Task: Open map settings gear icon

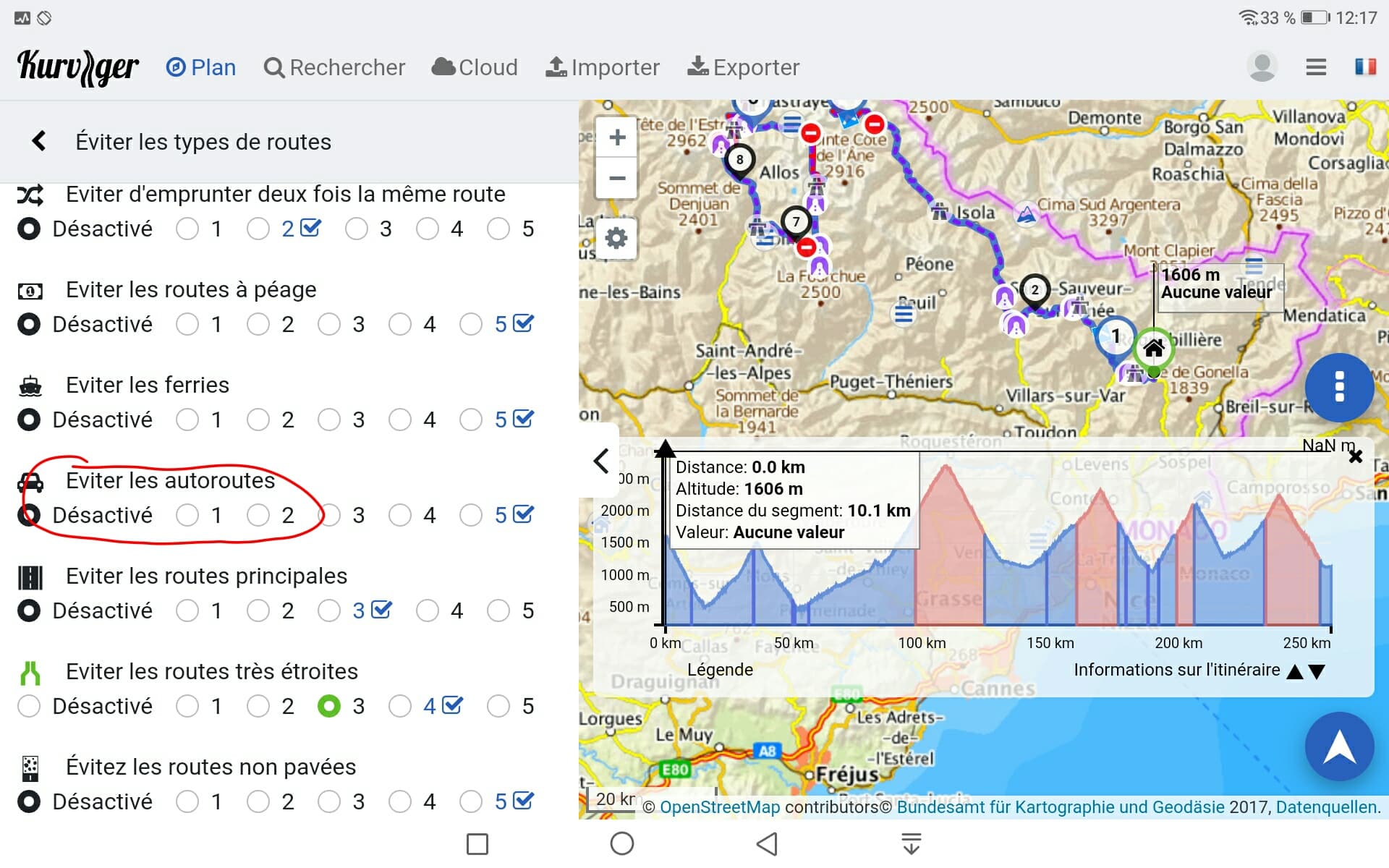Action: point(616,238)
